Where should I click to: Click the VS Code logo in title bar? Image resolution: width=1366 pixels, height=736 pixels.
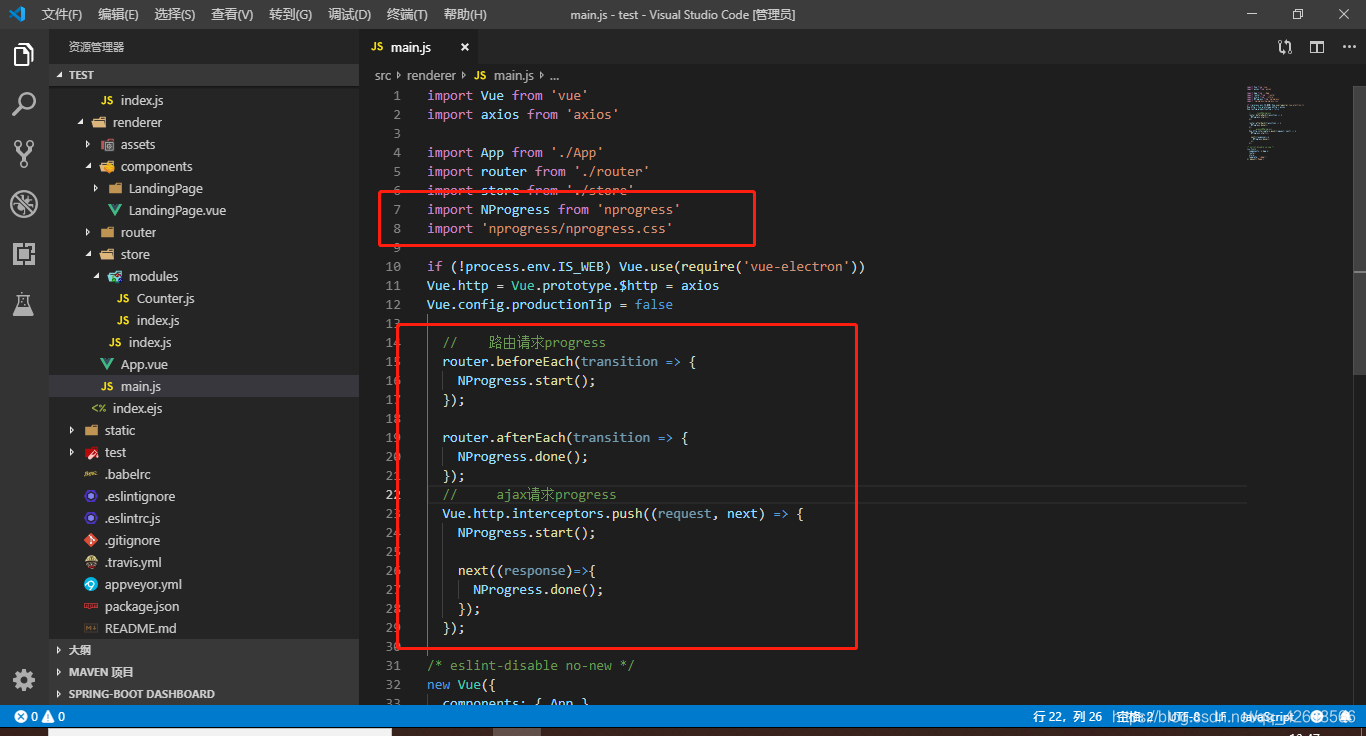pyautogui.click(x=17, y=14)
